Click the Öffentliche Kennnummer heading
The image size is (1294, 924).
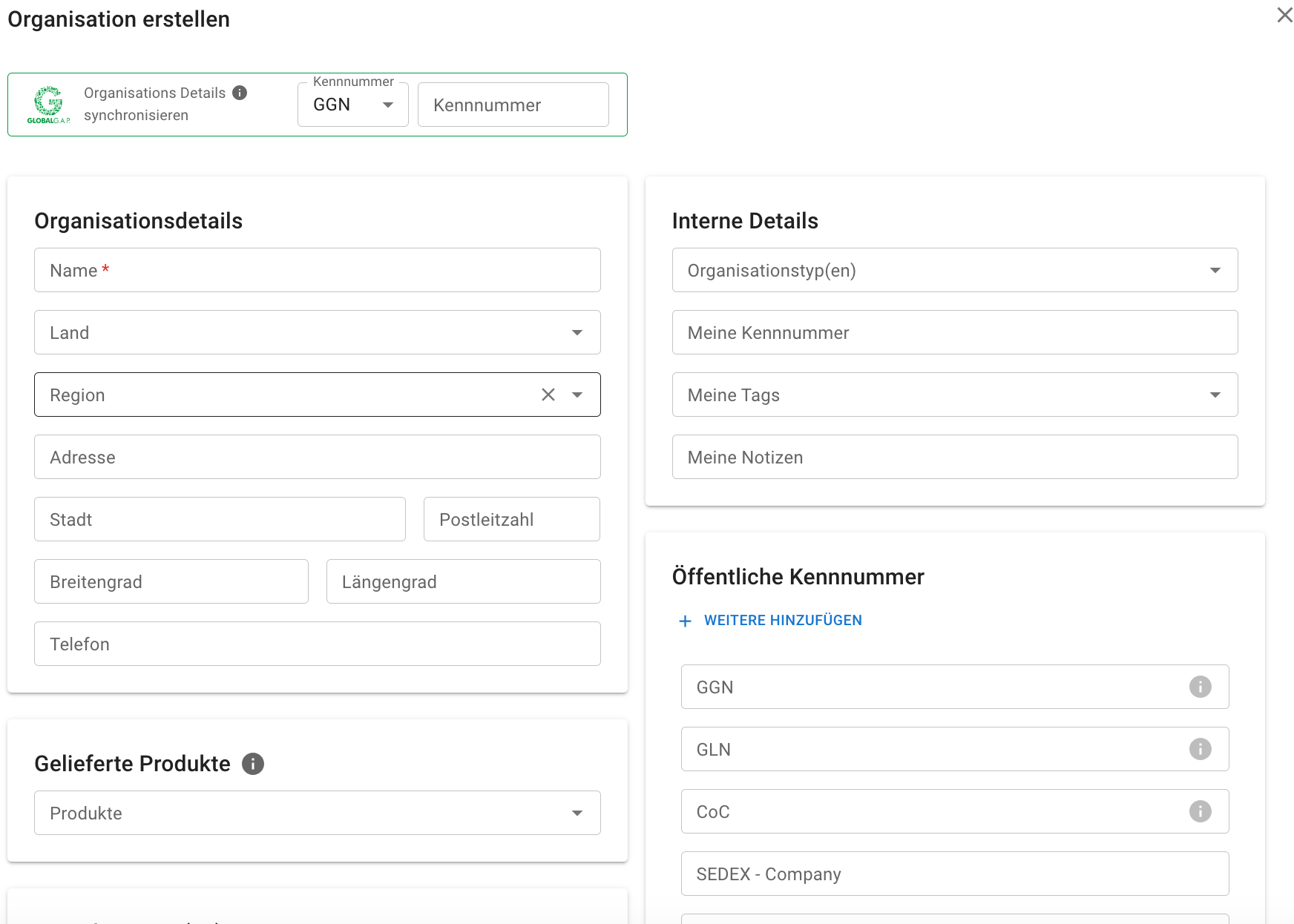798,577
